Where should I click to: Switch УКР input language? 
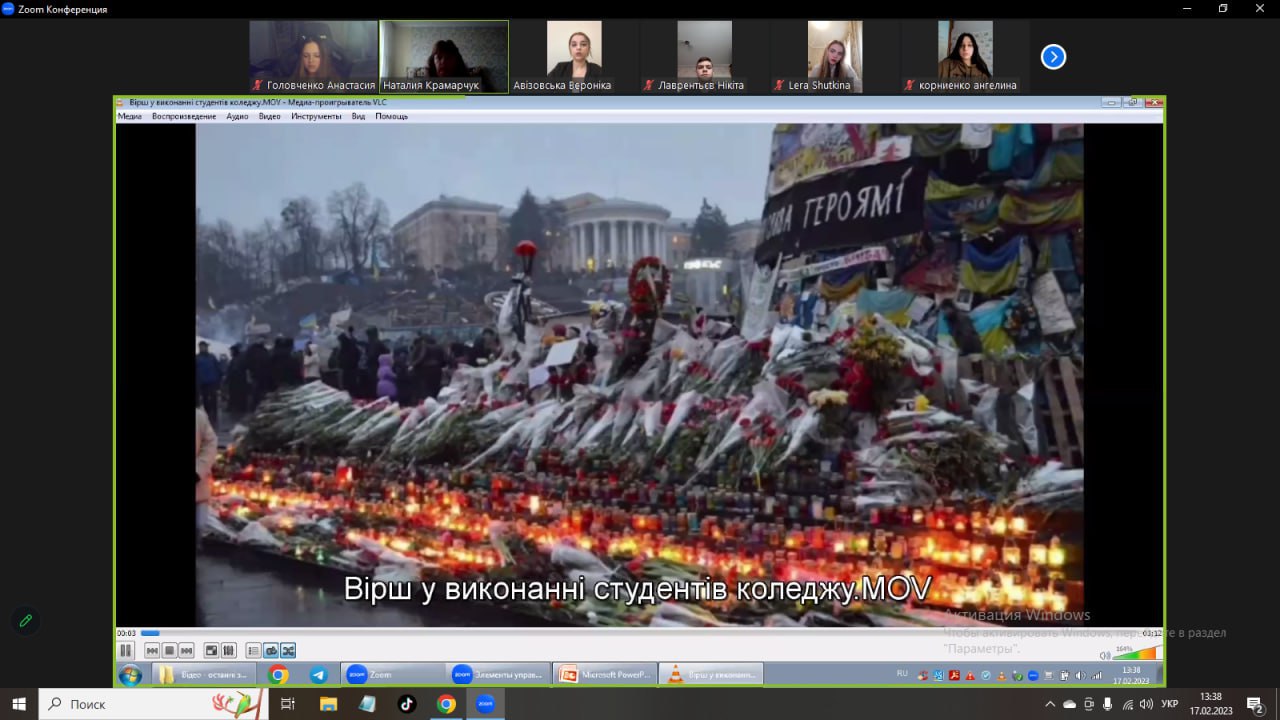(1170, 704)
